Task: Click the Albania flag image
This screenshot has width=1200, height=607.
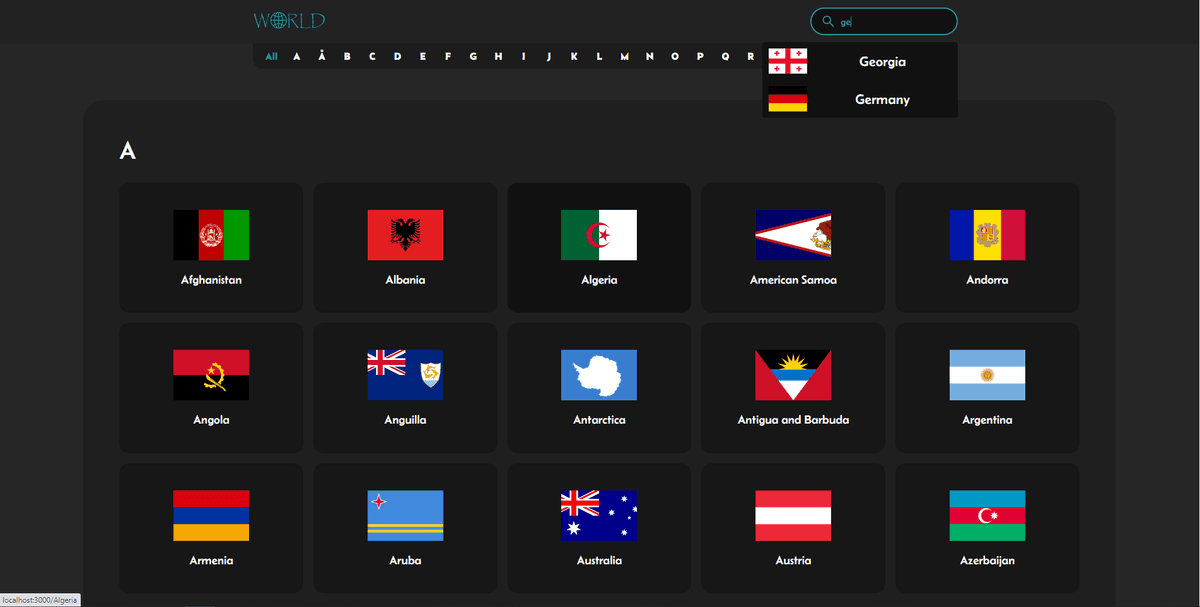Action: click(x=405, y=235)
